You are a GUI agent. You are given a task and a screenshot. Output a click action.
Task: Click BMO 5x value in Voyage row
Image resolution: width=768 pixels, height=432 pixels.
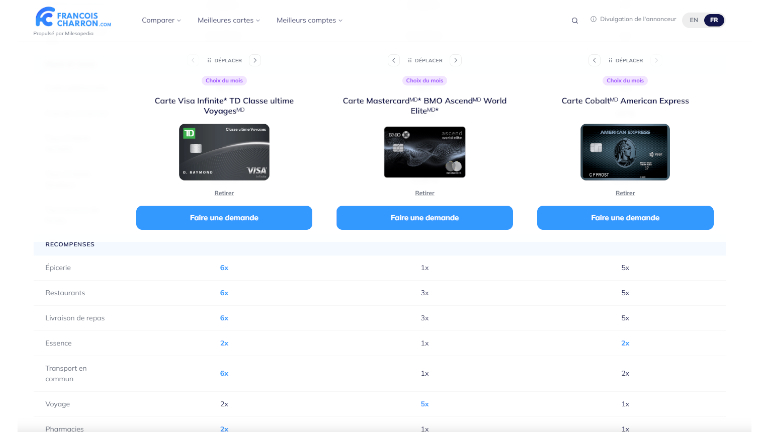(x=425, y=404)
